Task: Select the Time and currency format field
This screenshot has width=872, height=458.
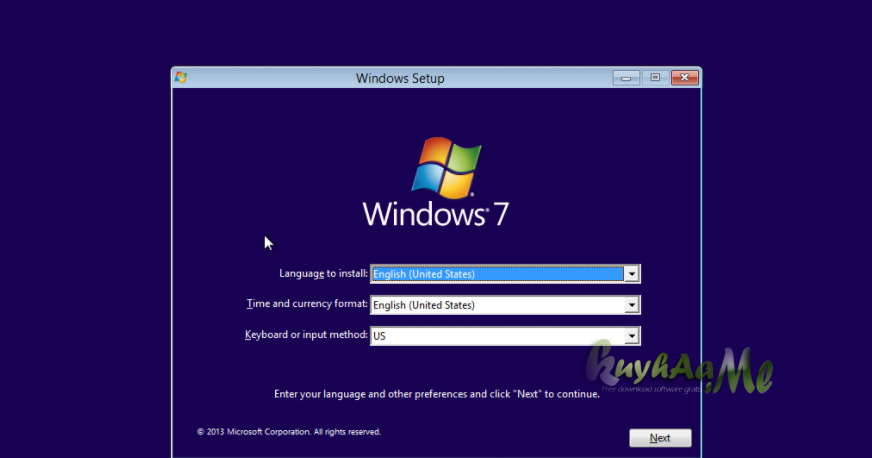Action: (x=505, y=305)
